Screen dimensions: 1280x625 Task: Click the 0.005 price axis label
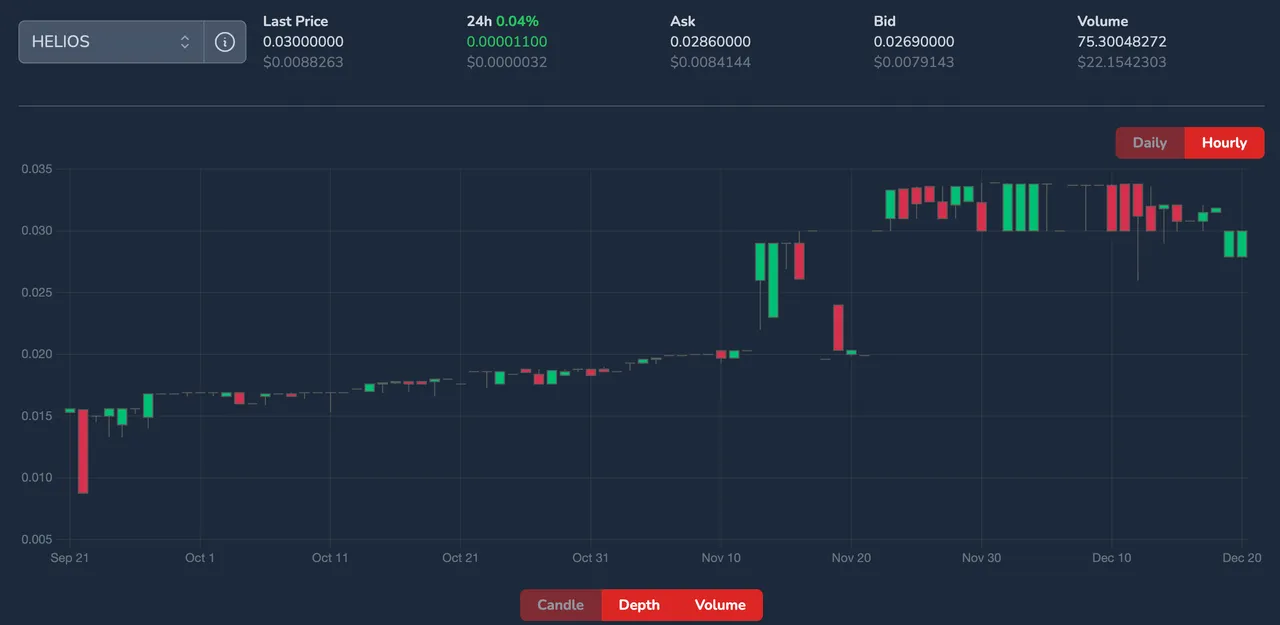36,540
